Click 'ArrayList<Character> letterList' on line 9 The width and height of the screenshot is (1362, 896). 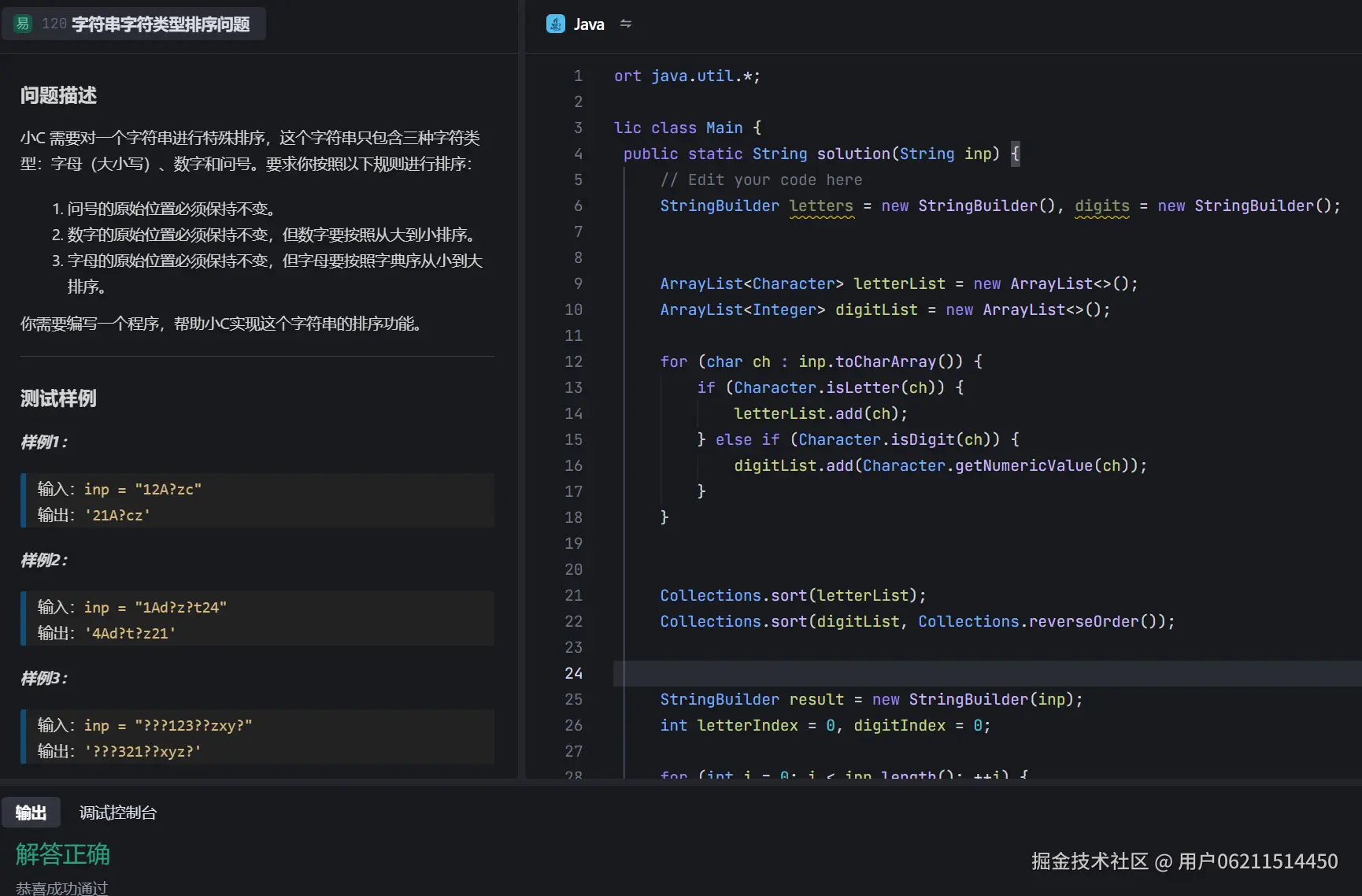(x=803, y=284)
